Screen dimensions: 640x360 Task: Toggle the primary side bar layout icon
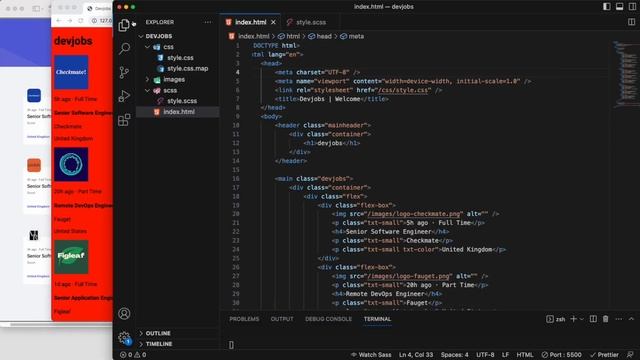pos(607,7)
